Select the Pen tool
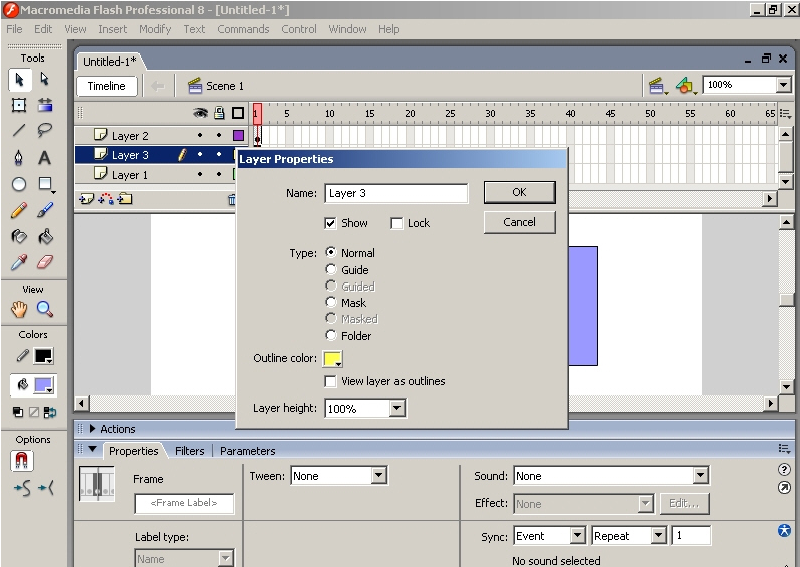The height and width of the screenshot is (567, 800). pos(19,158)
